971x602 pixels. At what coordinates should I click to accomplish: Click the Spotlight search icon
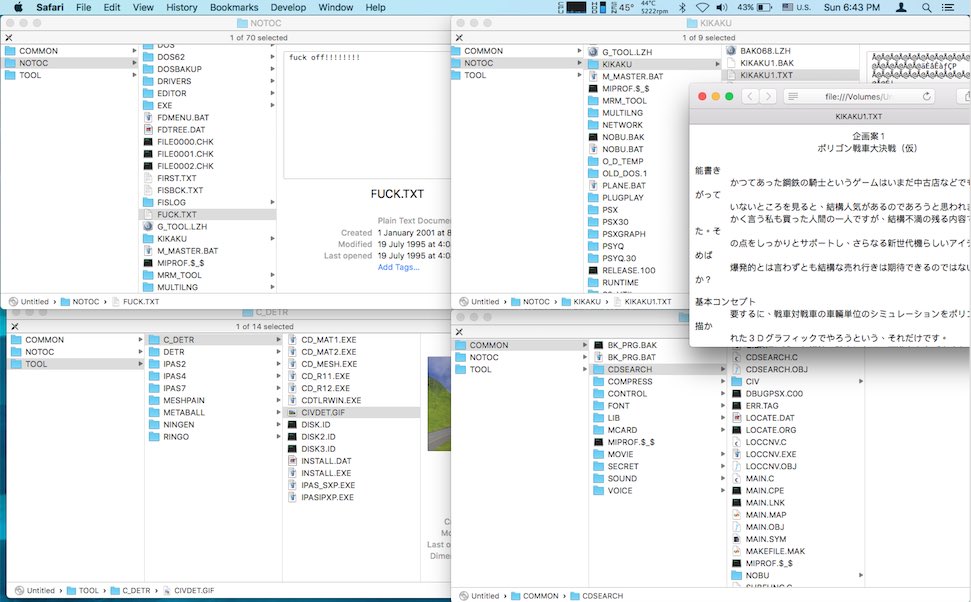[926, 7]
